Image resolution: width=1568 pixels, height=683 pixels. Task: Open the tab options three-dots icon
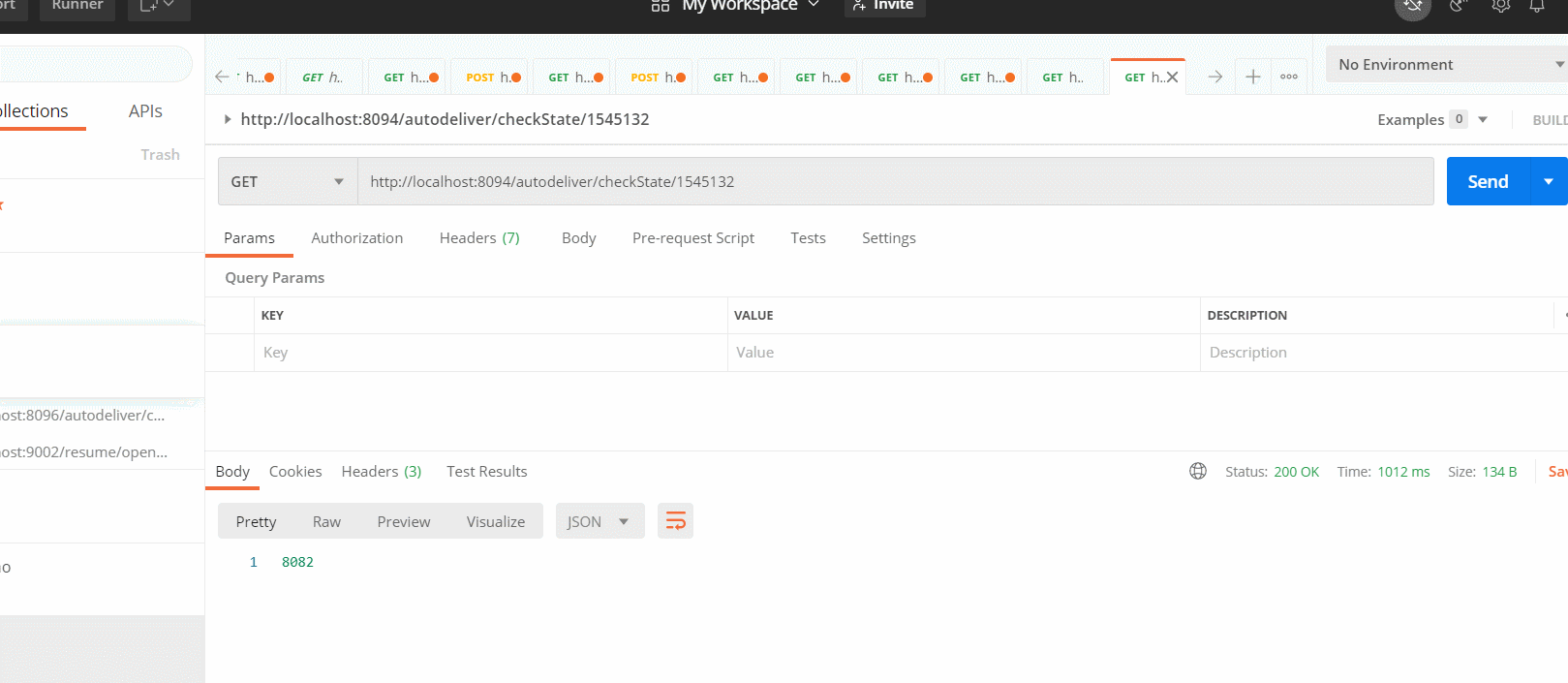(x=1289, y=77)
